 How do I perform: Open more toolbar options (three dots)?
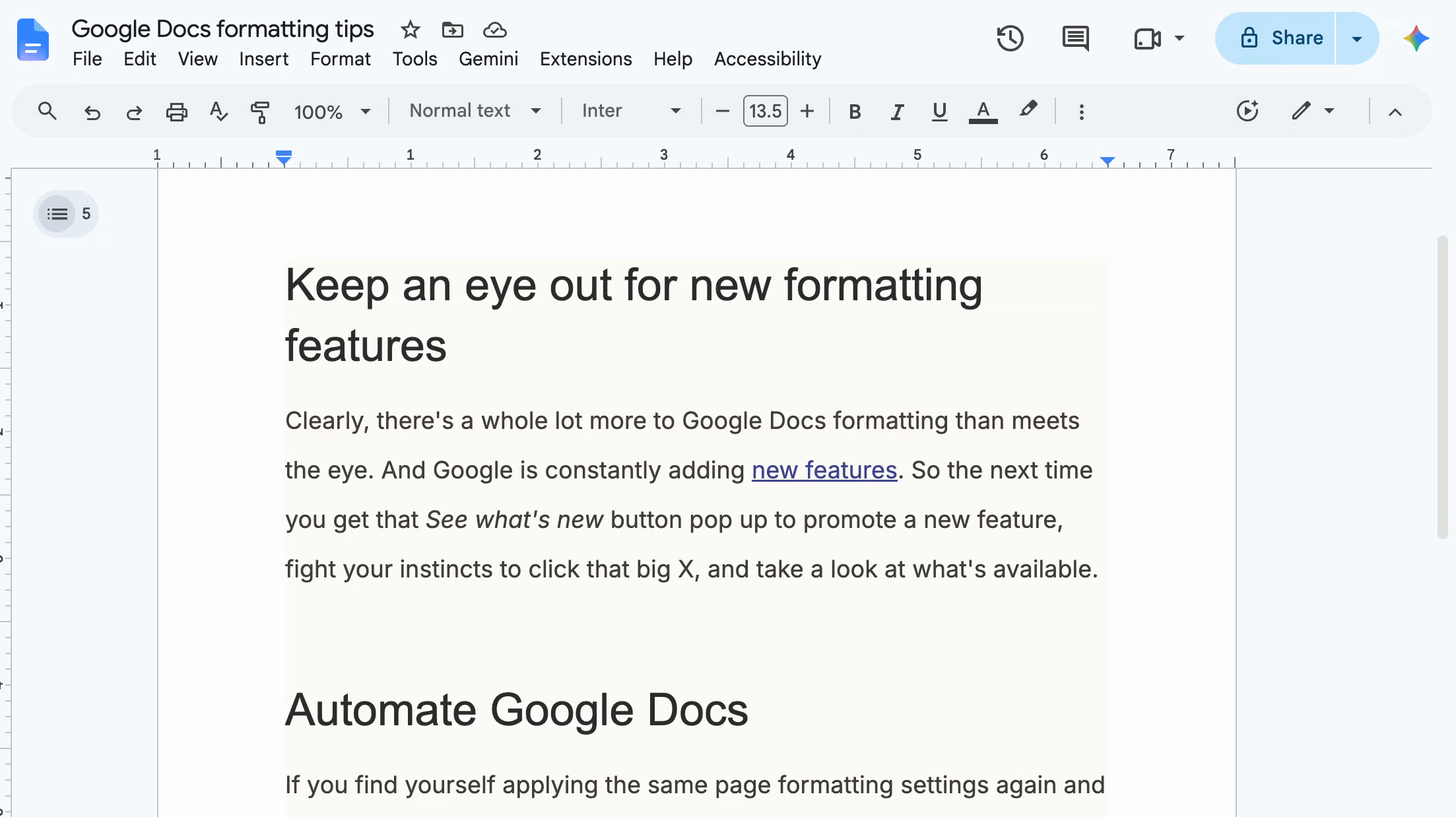(x=1081, y=112)
